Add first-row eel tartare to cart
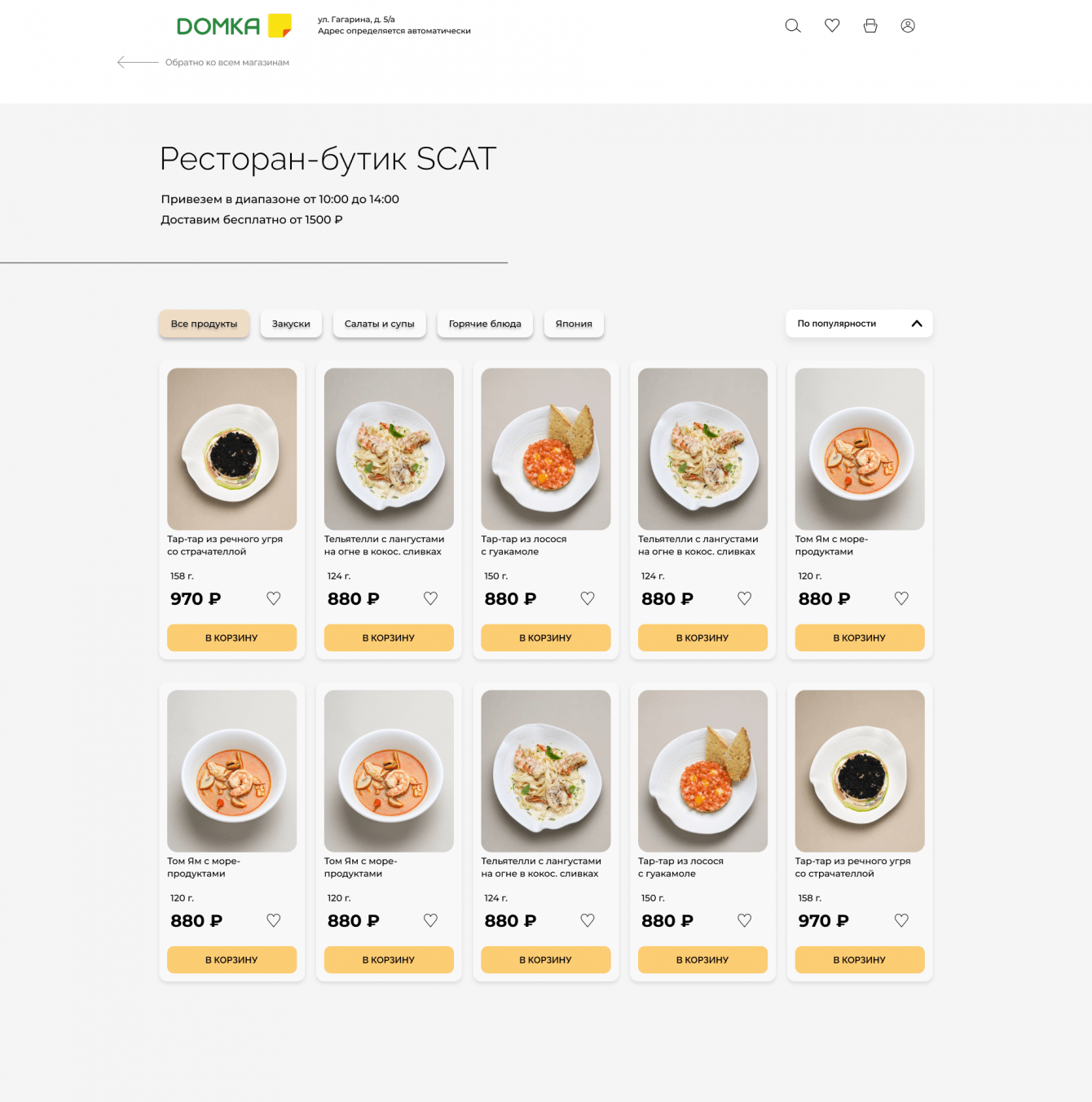 (231, 637)
